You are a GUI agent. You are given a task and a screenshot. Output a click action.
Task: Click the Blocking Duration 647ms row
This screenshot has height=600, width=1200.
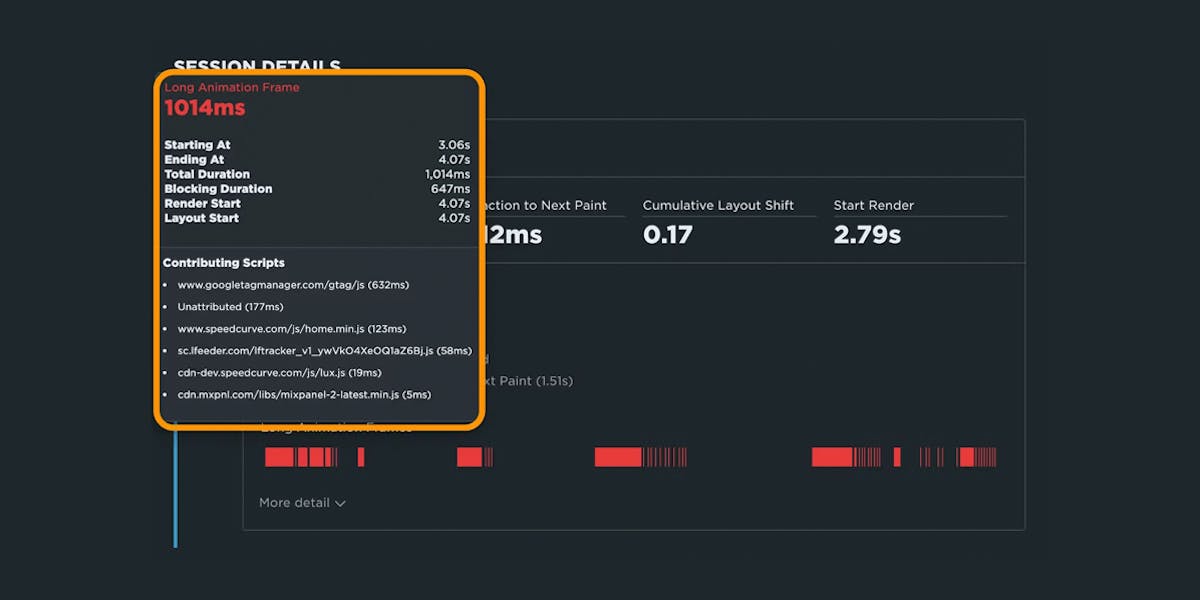316,189
